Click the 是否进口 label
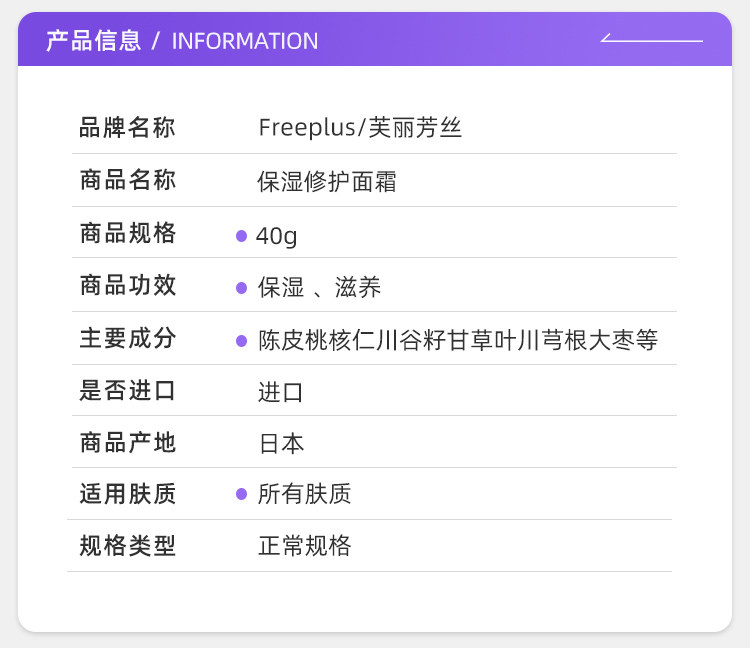 pyautogui.click(x=127, y=390)
